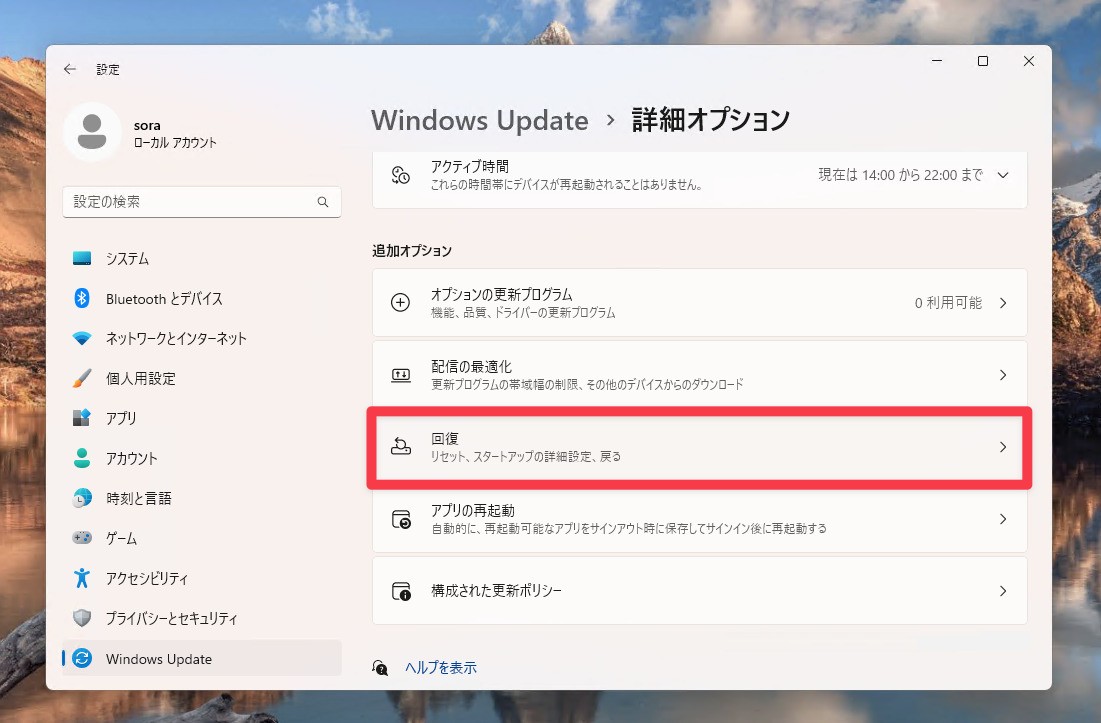1101x723 pixels.
Task: Select ゲーム label in the sidebar
Action: (x=121, y=538)
